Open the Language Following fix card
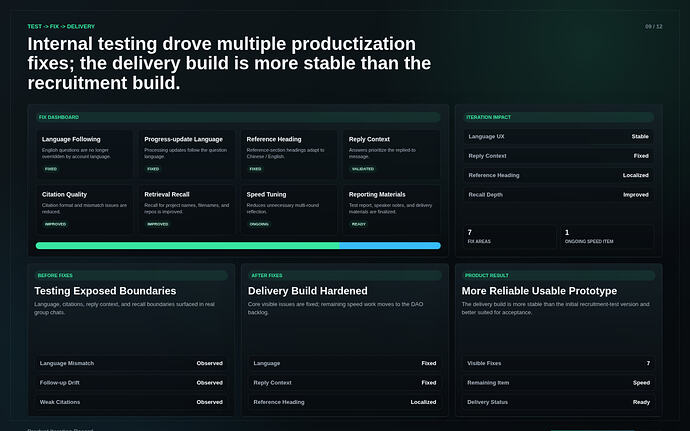The height and width of the screenshot is (431, 690). pyautogui.click(x=84, y=154)
